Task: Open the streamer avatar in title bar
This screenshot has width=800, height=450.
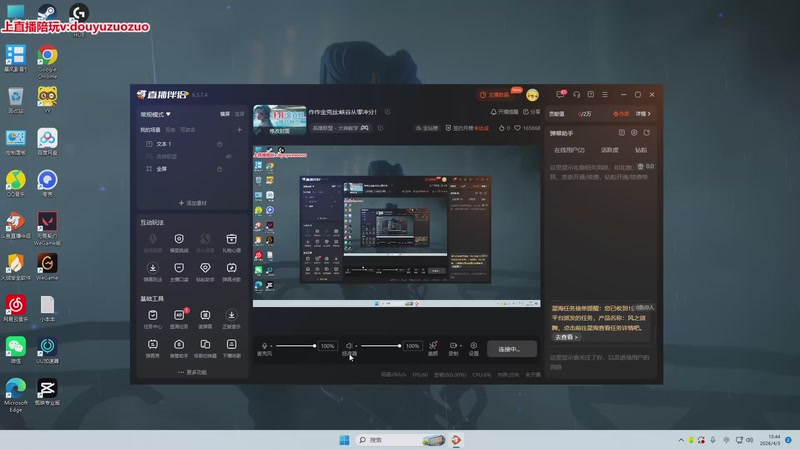Action: [532, 95]
